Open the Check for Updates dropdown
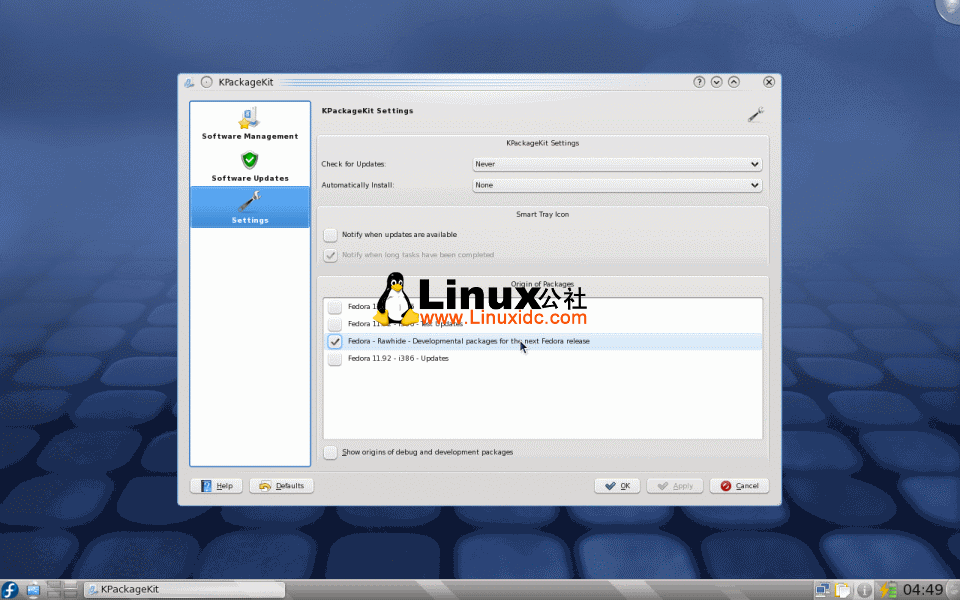The height and width of the screenshot is (600, 960). tap(617, 164)
